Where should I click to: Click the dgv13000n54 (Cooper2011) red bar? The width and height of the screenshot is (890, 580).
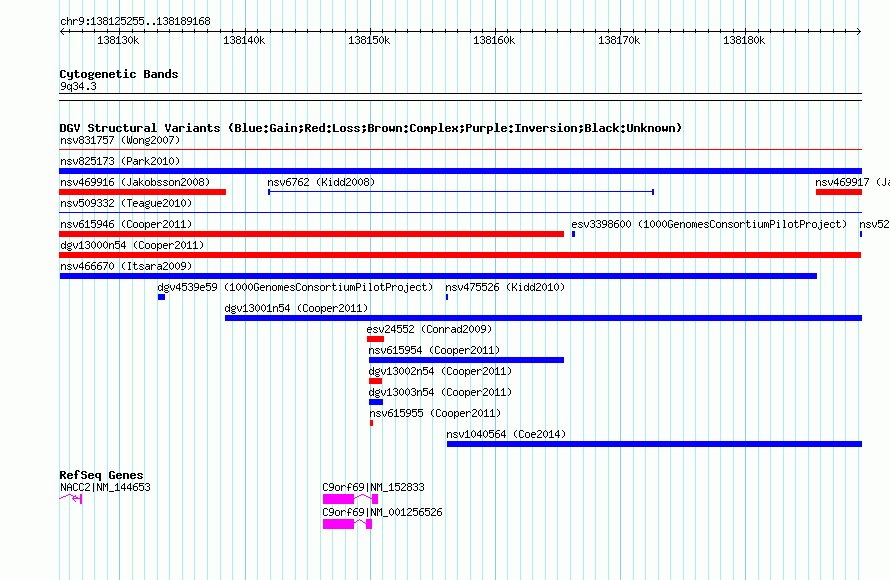tap(460, 255)
